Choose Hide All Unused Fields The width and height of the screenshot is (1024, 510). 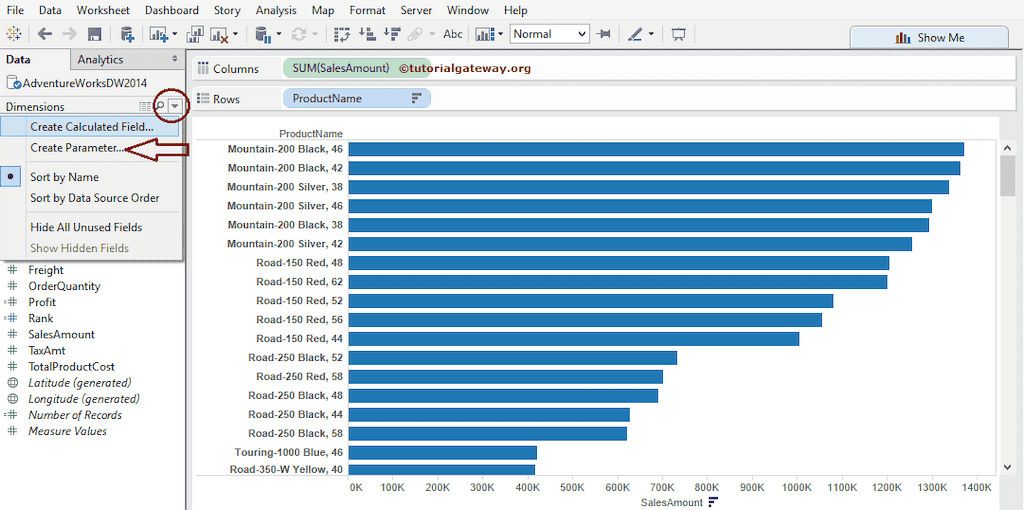tap(86, 227)
